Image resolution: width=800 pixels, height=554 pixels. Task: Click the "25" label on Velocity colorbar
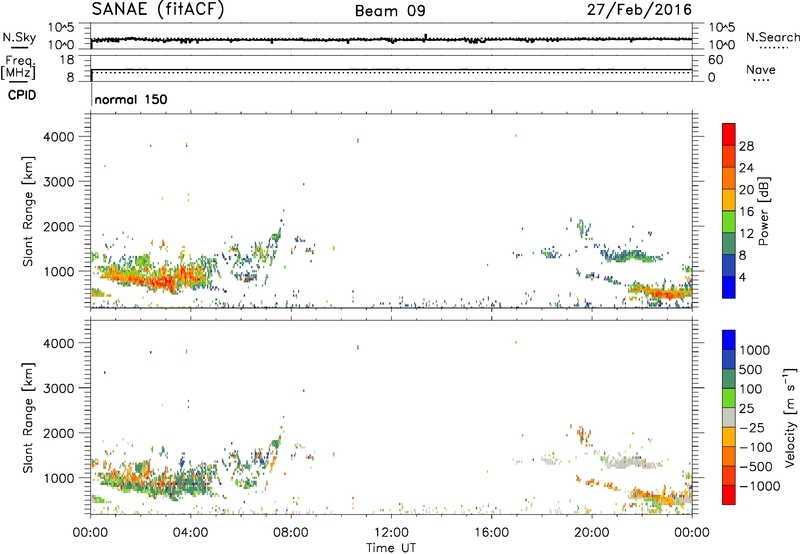point(746,408)
